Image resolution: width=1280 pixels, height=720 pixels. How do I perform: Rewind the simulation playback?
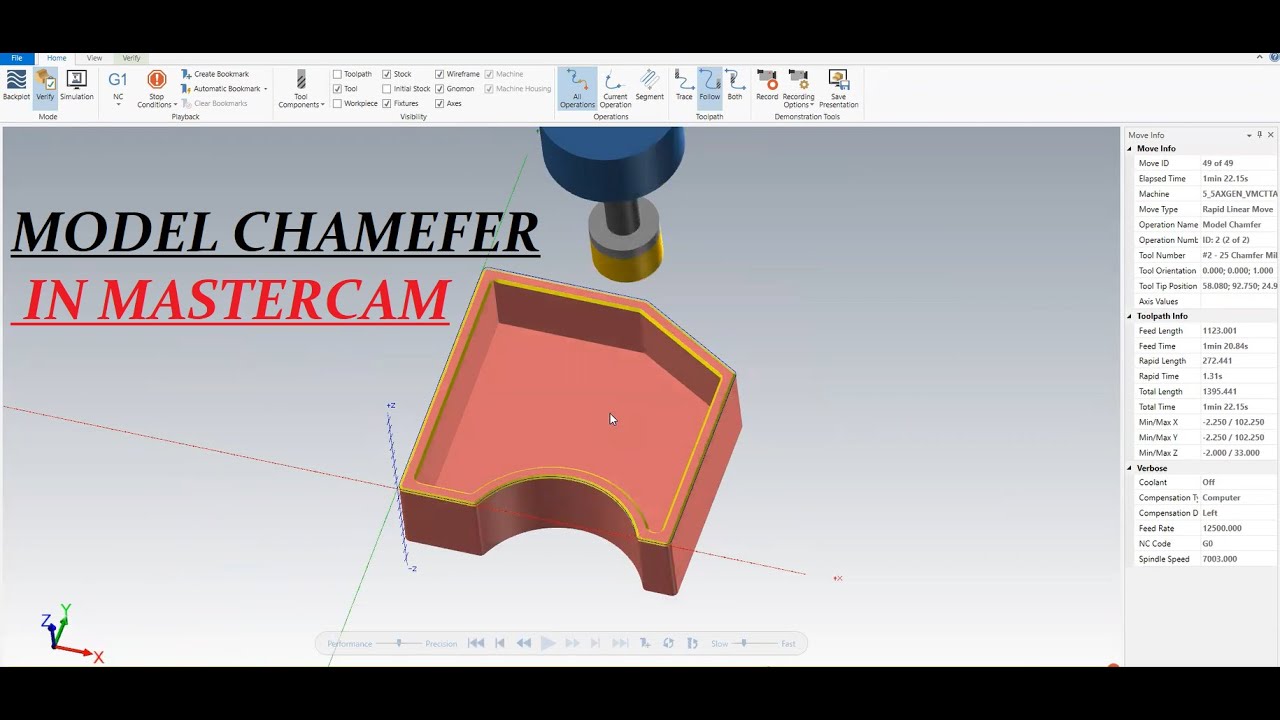pyautogui.click(x=524, y=643)
